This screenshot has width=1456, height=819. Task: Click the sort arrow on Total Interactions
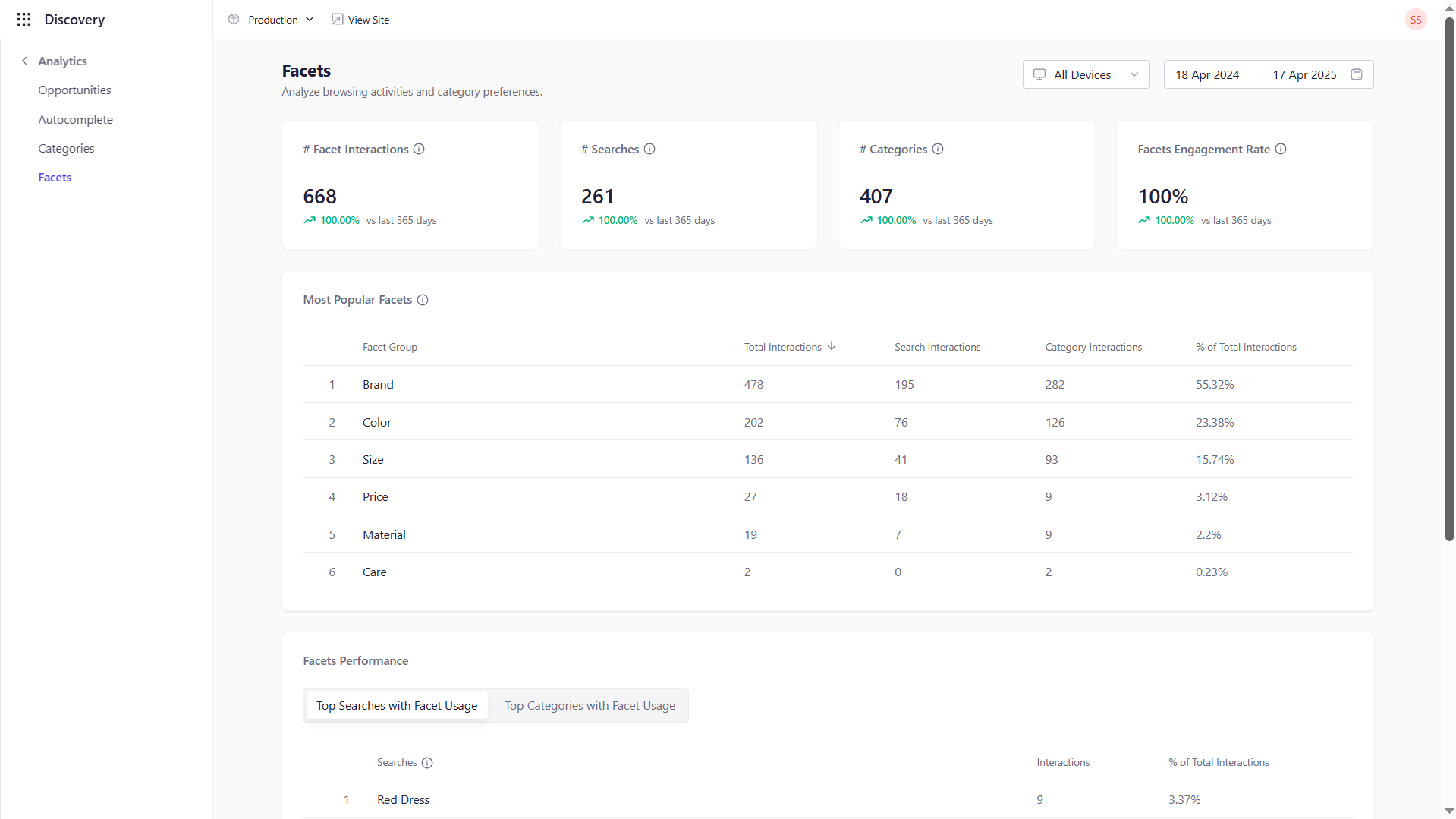(832, 346)
